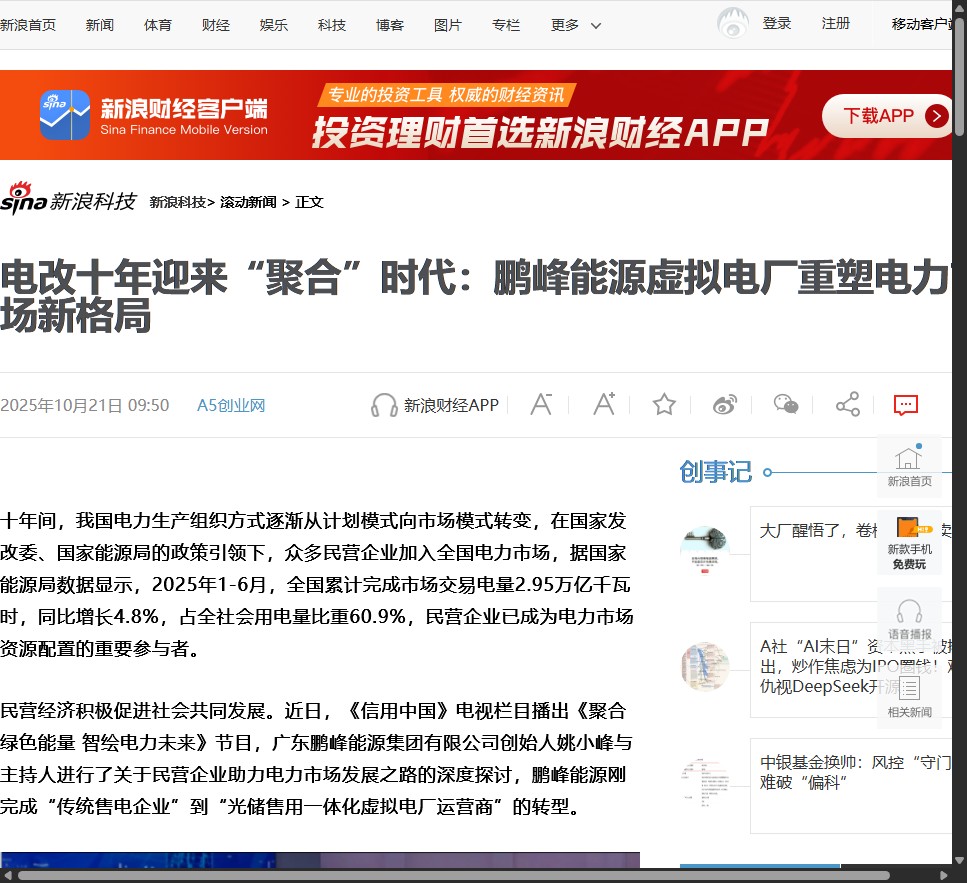Share article via WeChat icon
Screen dimensions: 967x883
pyautogui.click(x=786, y=405)
